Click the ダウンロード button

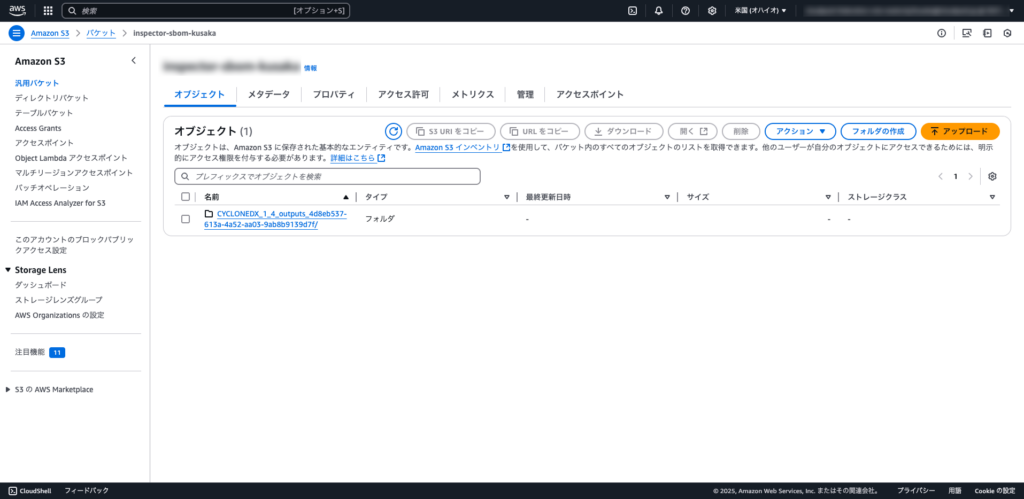624,131
